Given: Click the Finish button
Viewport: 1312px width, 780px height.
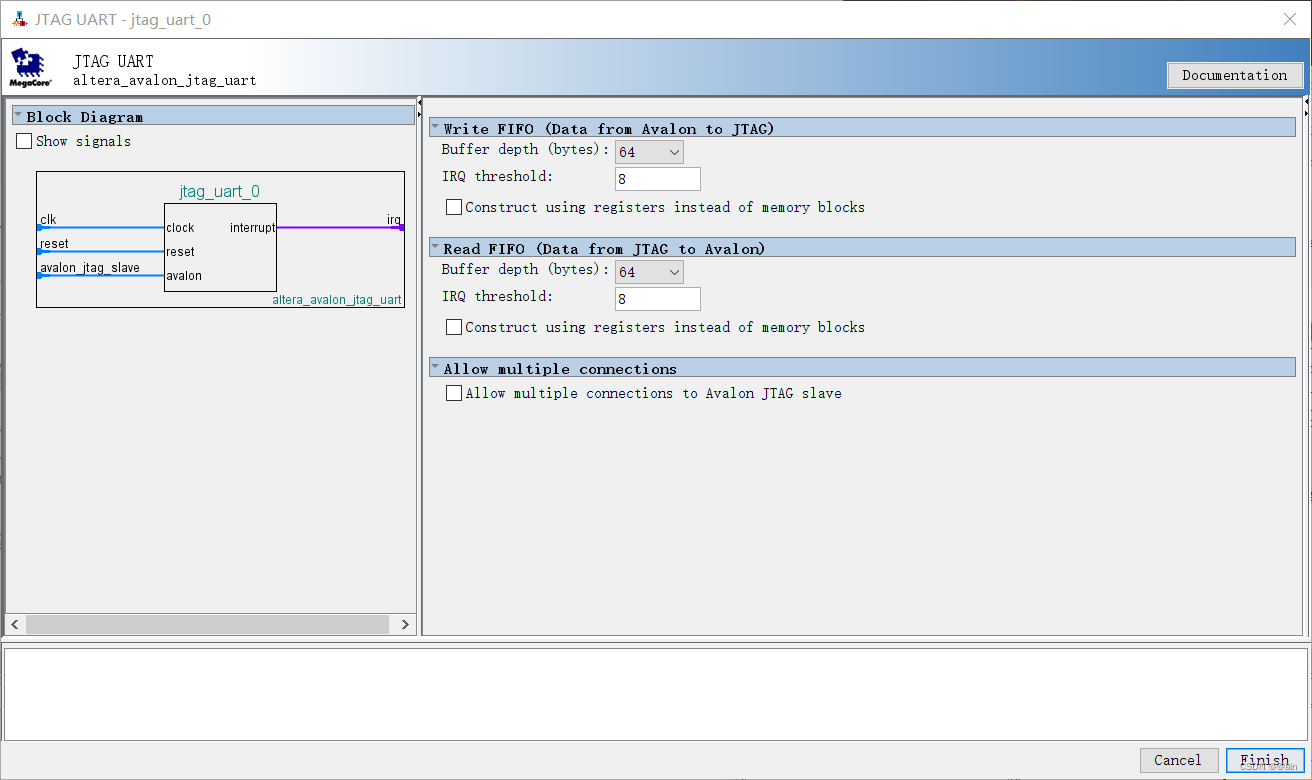Looking at the screenshot, I should tap(1265, 760).
